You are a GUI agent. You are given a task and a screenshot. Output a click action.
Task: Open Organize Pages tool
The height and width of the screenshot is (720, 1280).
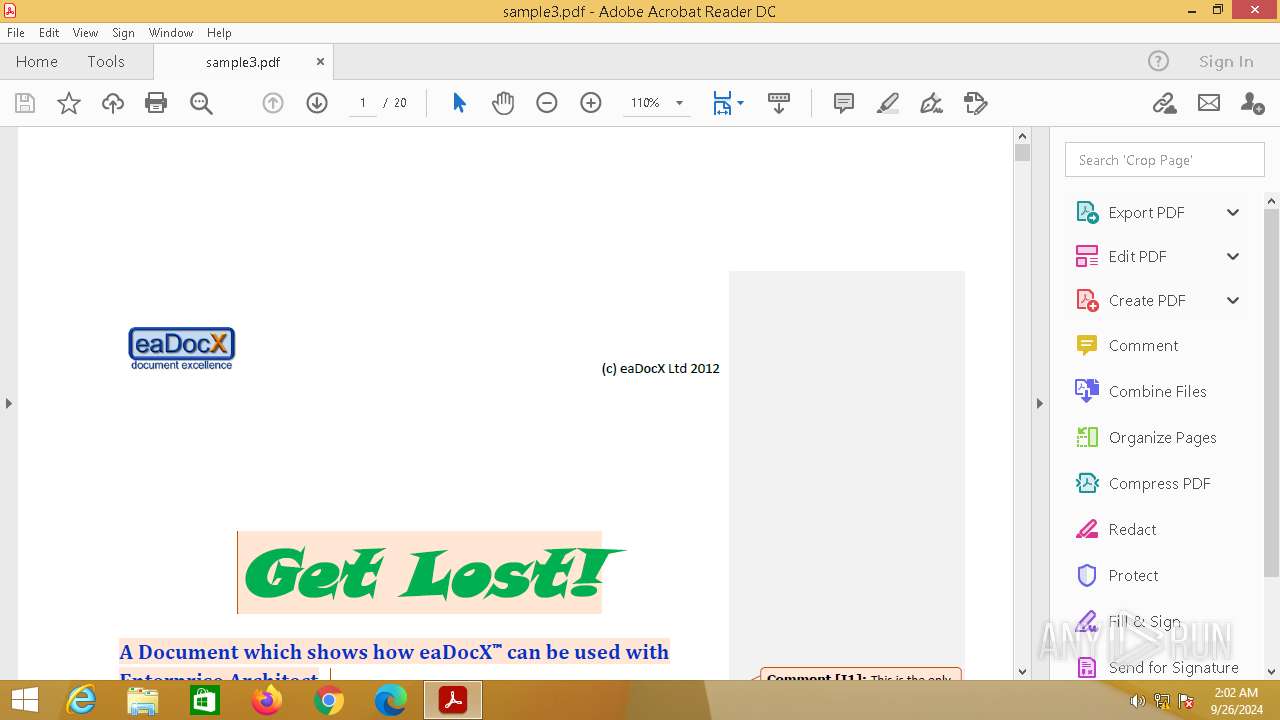click(1162, 438)
